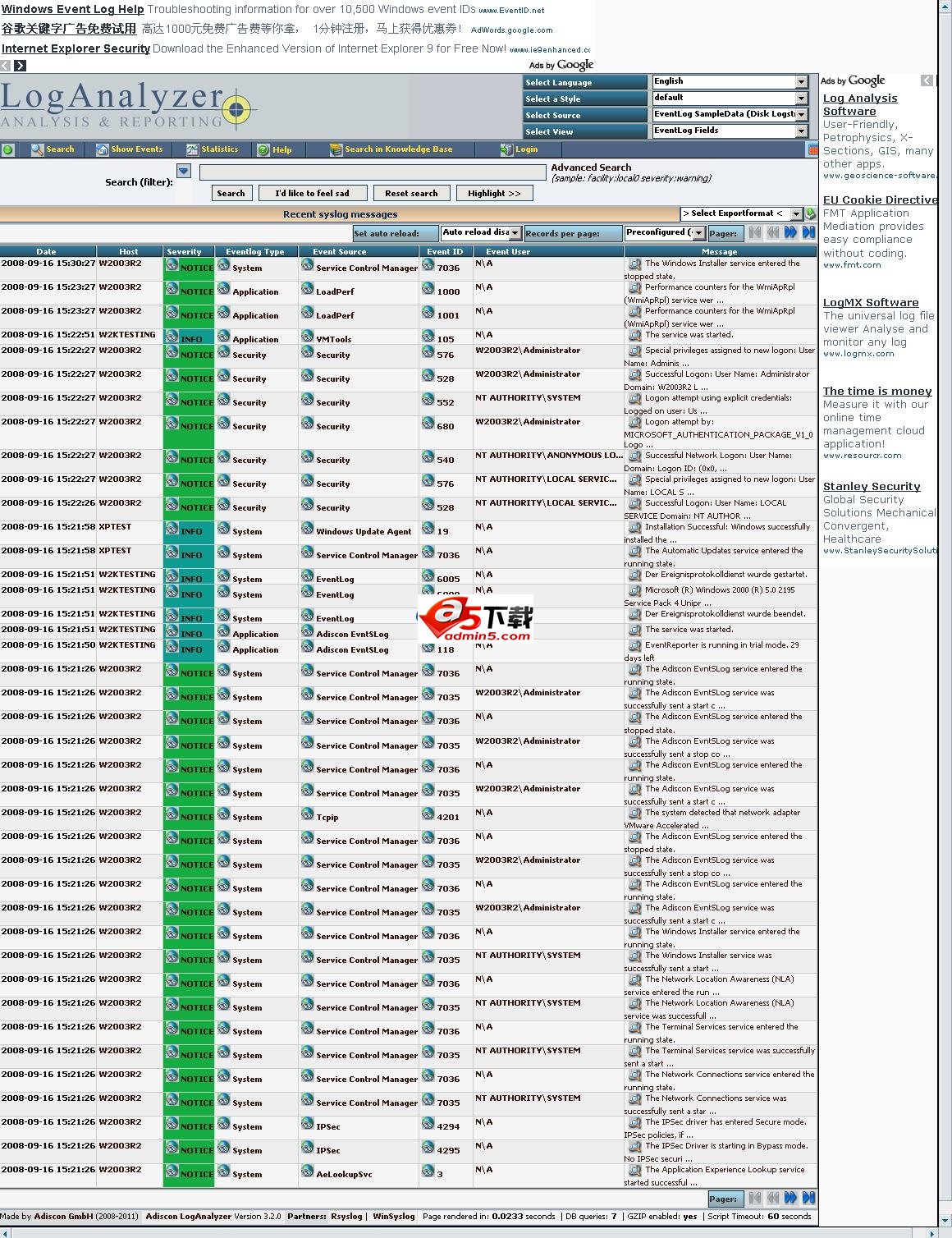Click the Login menu item
Image resolution: width=952 pixels, height=1238 pixels.
(x=519, y=149)
